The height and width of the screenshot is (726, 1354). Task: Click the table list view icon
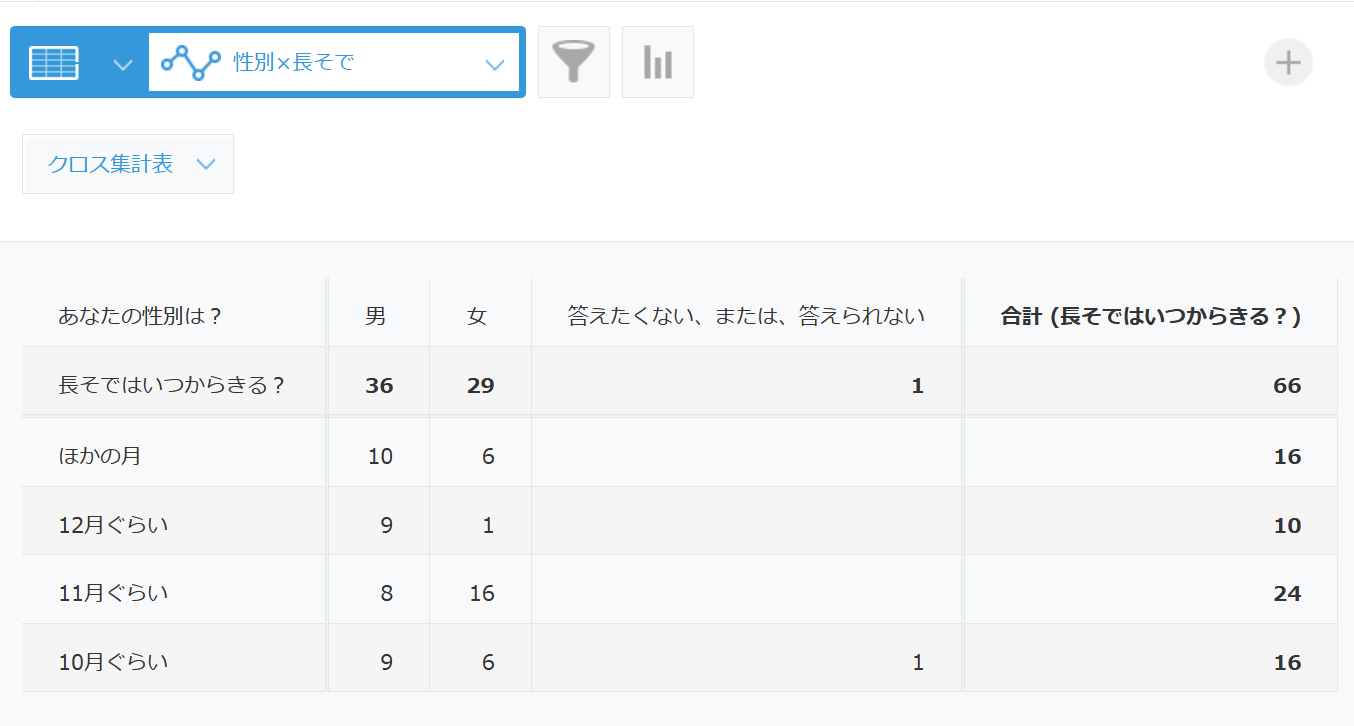click(x=54, y=63)
